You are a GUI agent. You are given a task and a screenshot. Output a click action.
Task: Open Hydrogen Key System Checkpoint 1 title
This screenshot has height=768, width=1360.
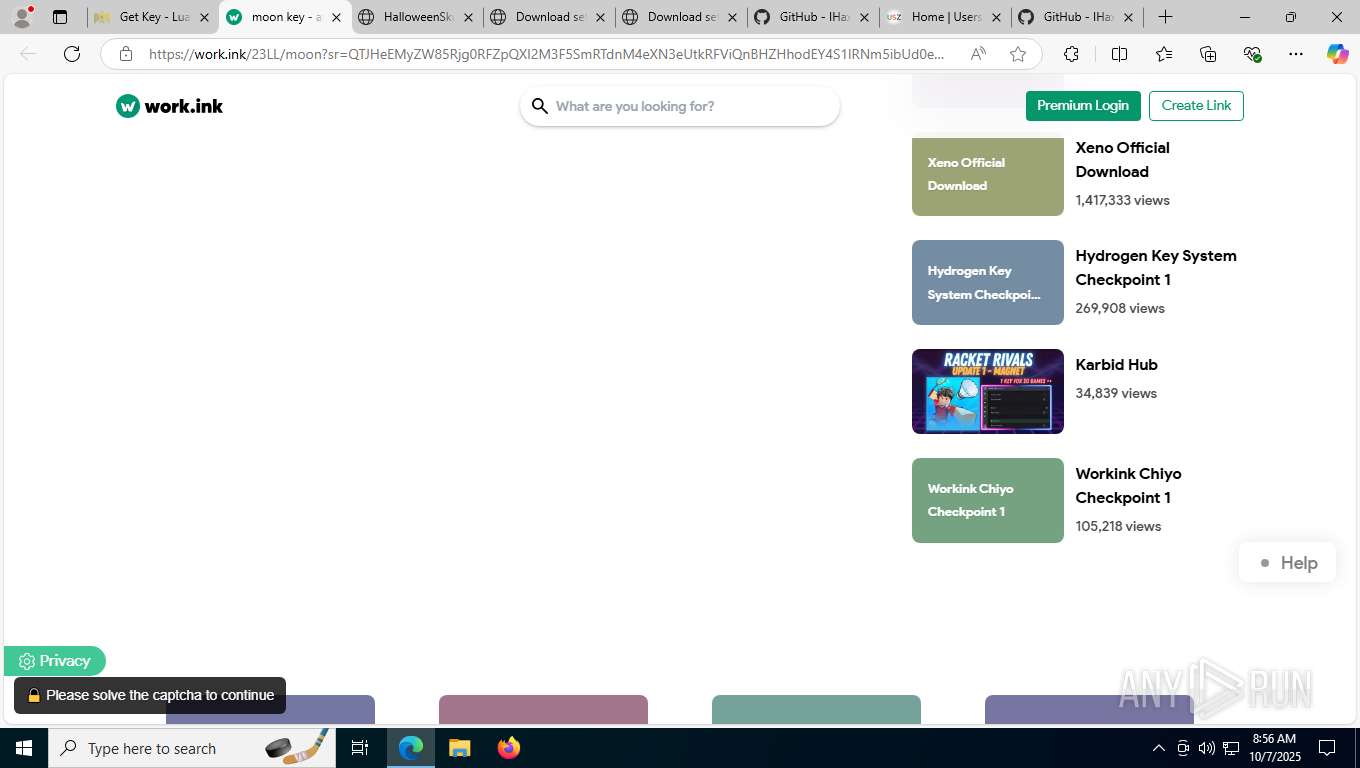coord(1156,268)
